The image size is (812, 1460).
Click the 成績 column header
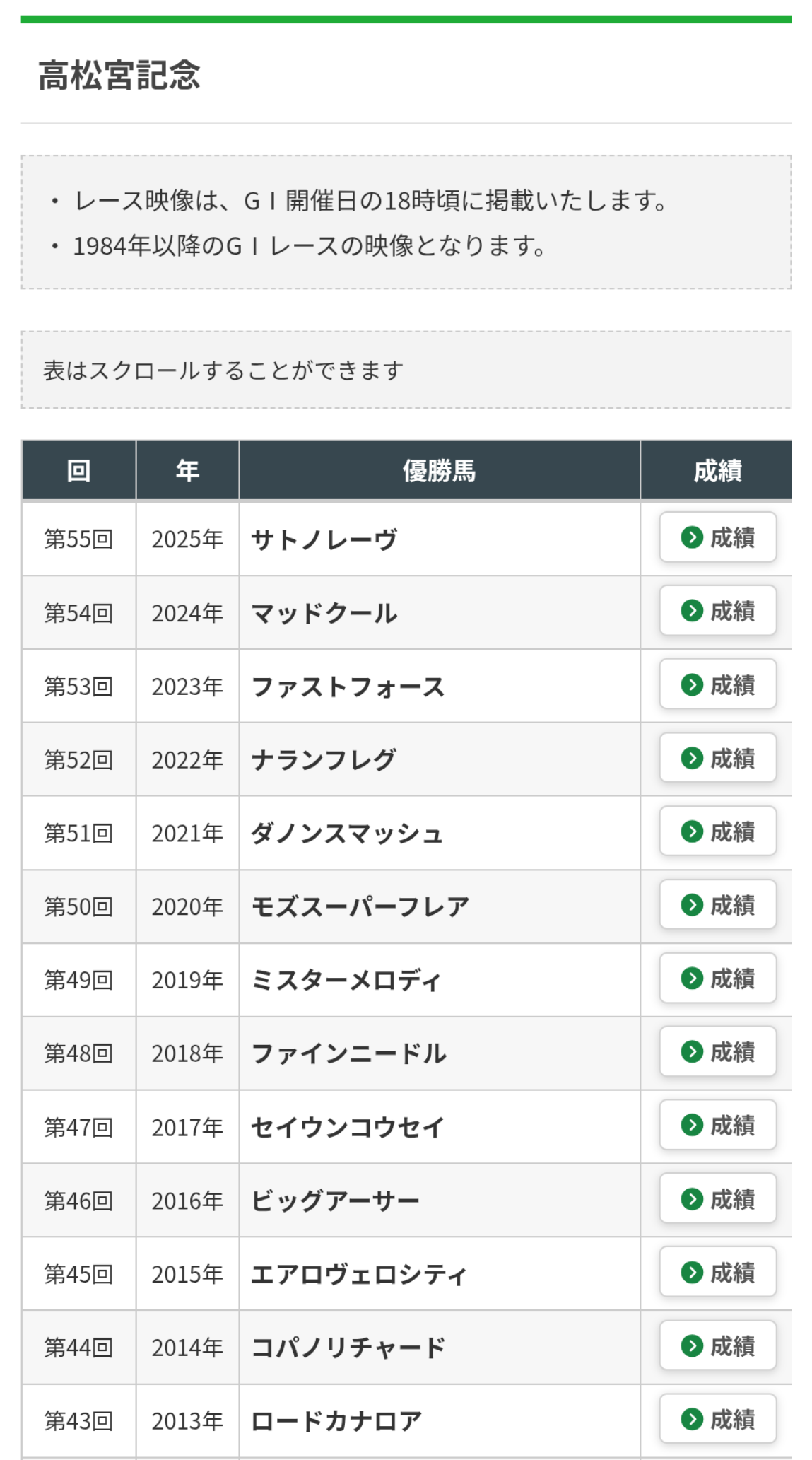click(x=717, y=471)
